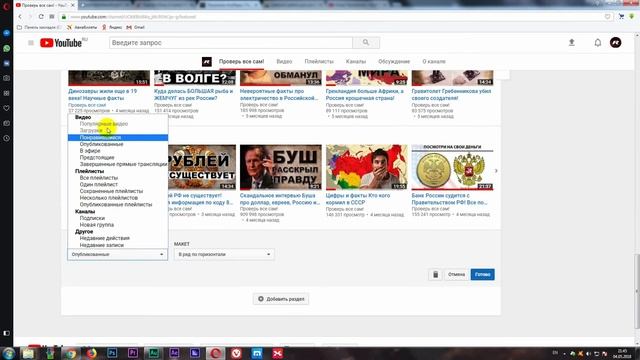The height and width of the screenshot is (360, 640).
Task: Switch to the Плейлисты channel tab
Action: pos(319,61)
